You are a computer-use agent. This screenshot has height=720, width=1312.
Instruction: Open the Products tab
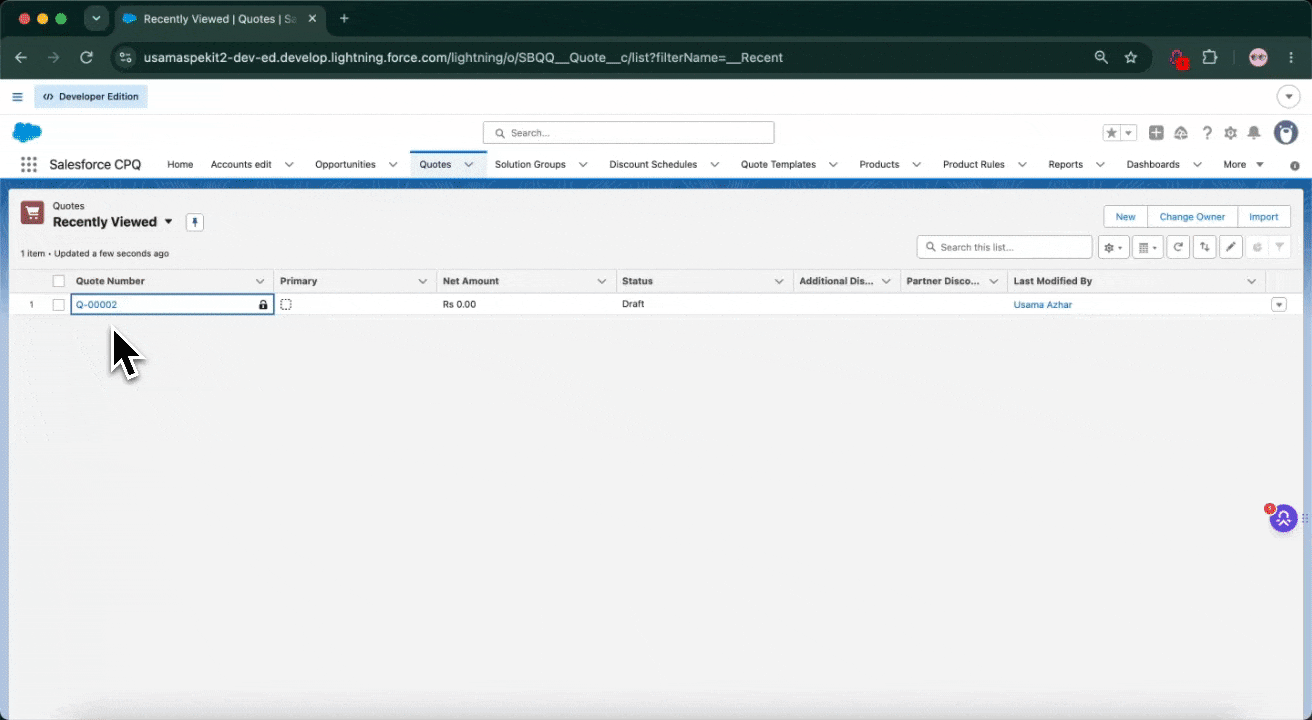[x=879, y=165]
